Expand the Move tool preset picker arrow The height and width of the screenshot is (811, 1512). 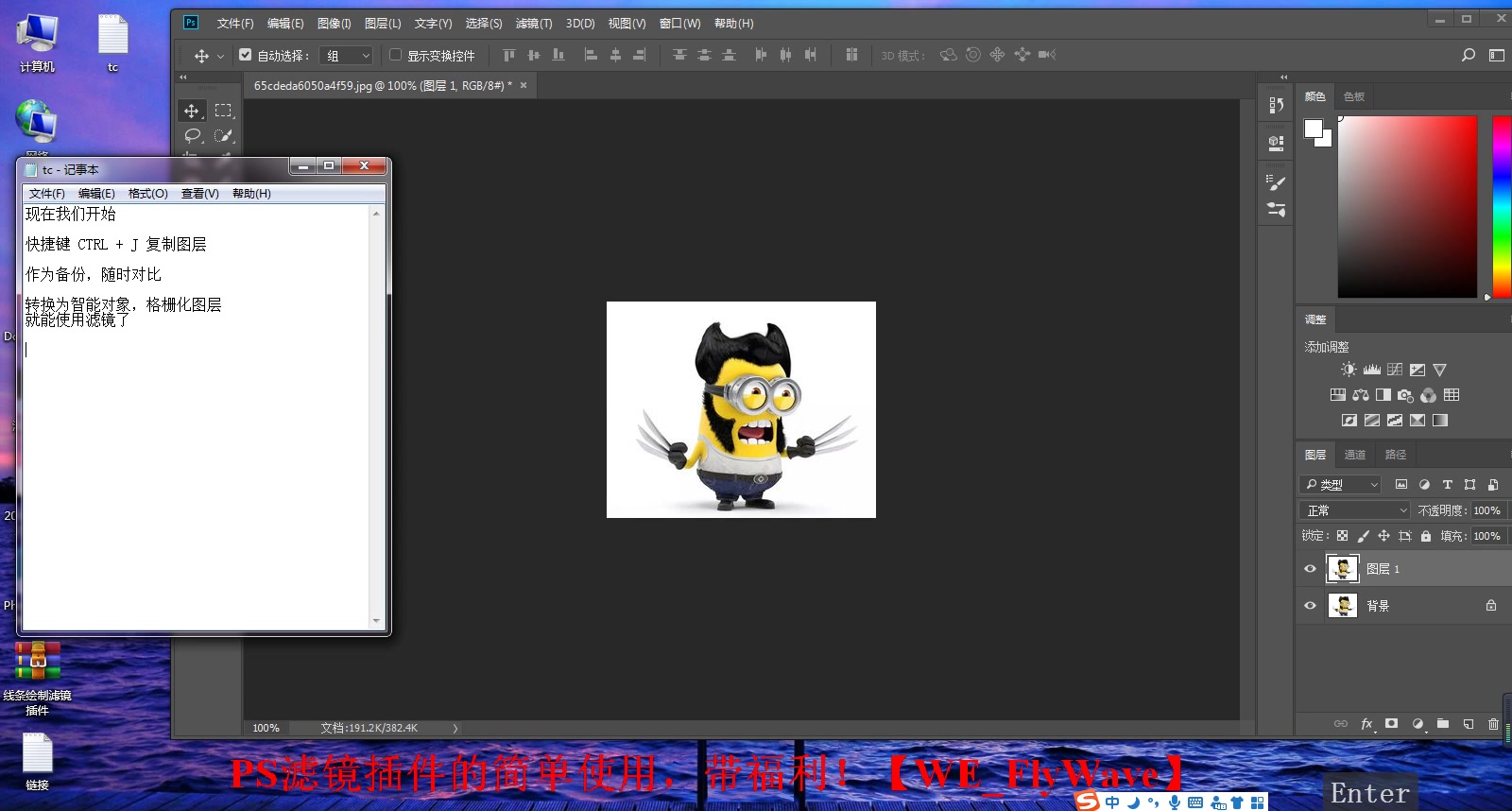[x=220, y=56]
